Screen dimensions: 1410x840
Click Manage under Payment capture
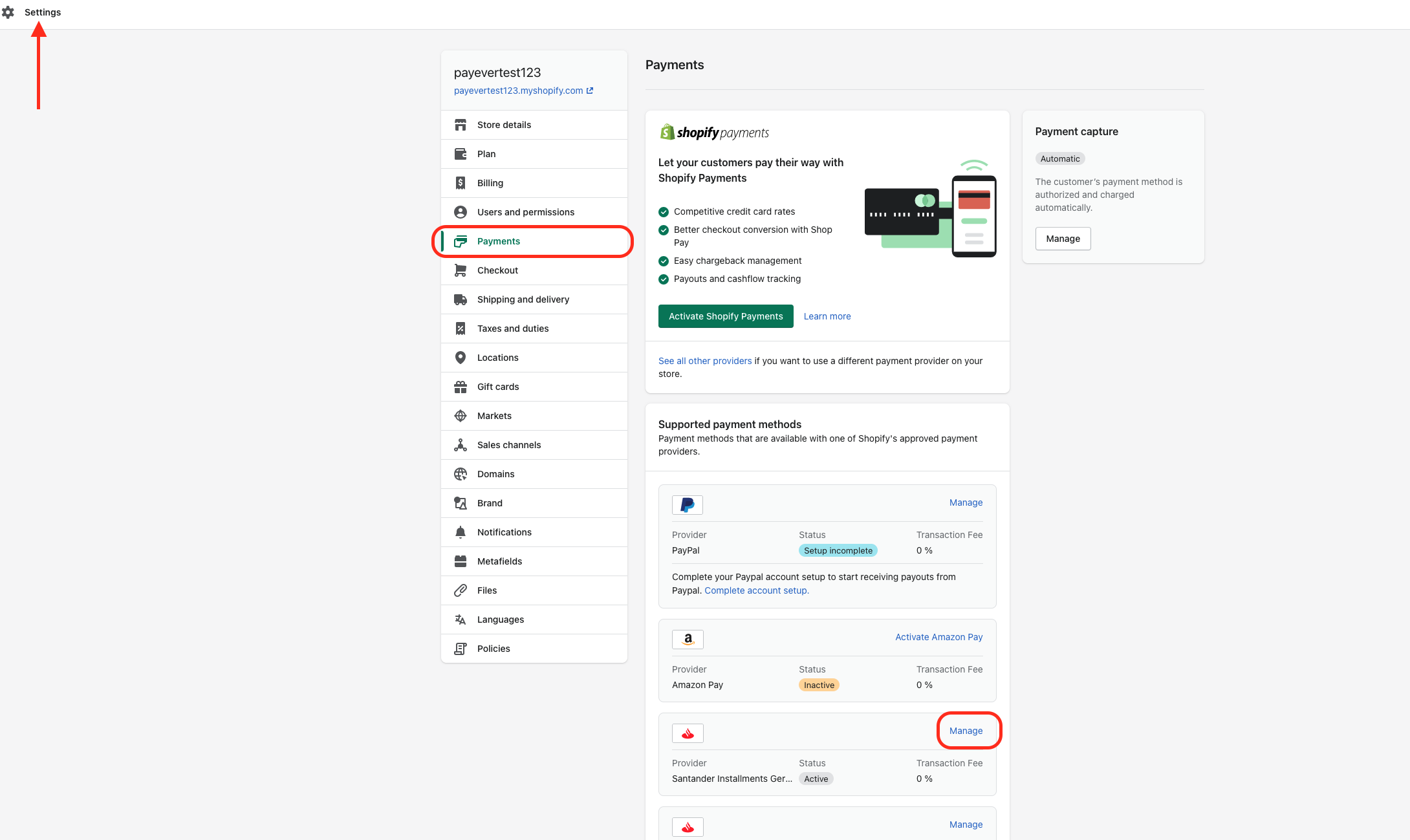pos(1063,239)
